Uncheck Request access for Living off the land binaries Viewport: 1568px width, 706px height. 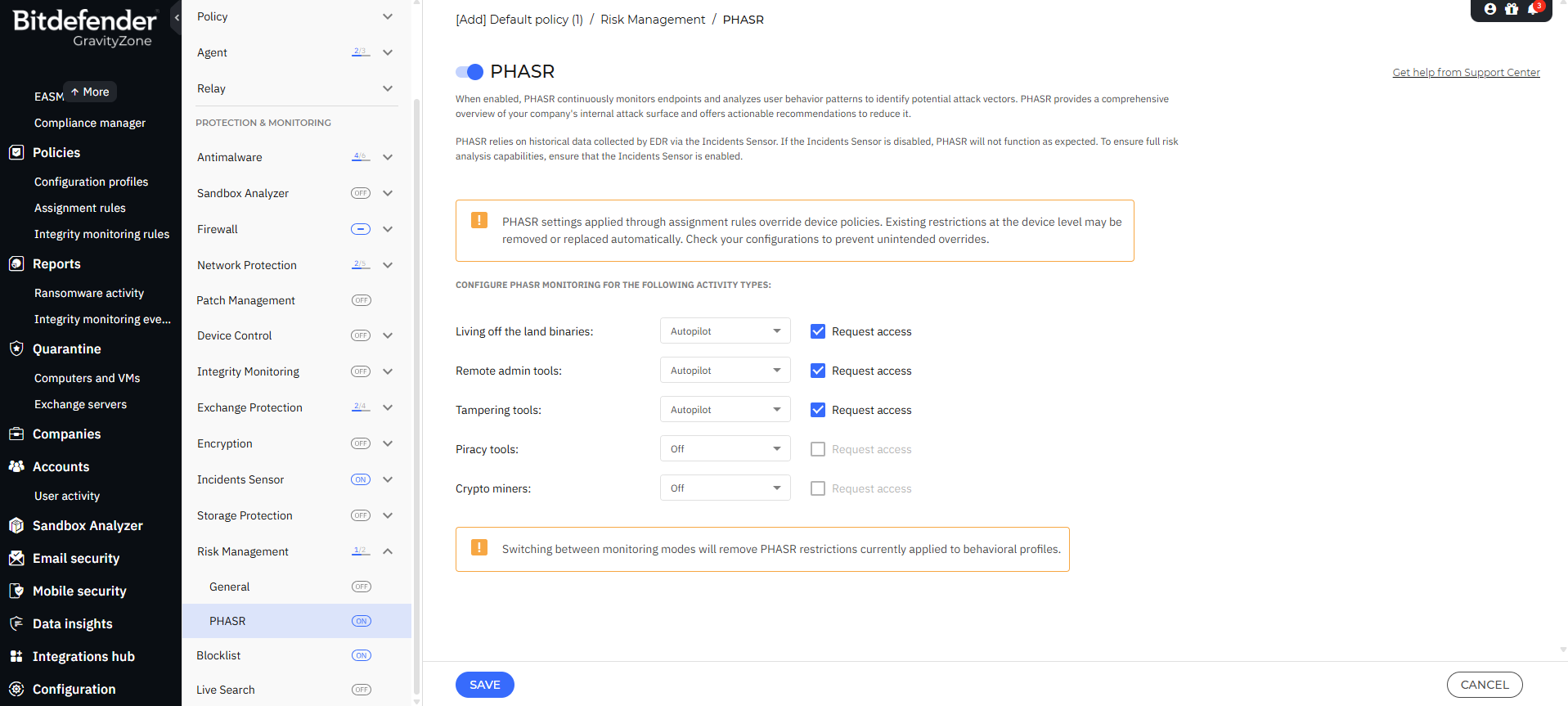pos(818,331)
